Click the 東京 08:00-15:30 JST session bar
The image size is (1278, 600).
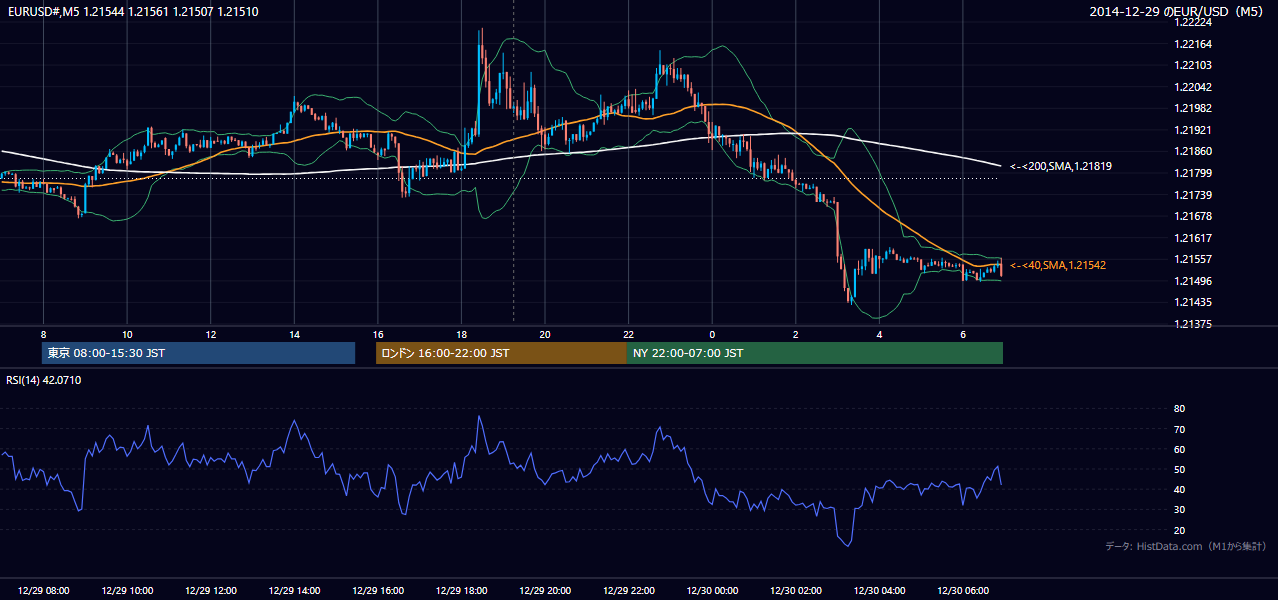tap(198, 353)
